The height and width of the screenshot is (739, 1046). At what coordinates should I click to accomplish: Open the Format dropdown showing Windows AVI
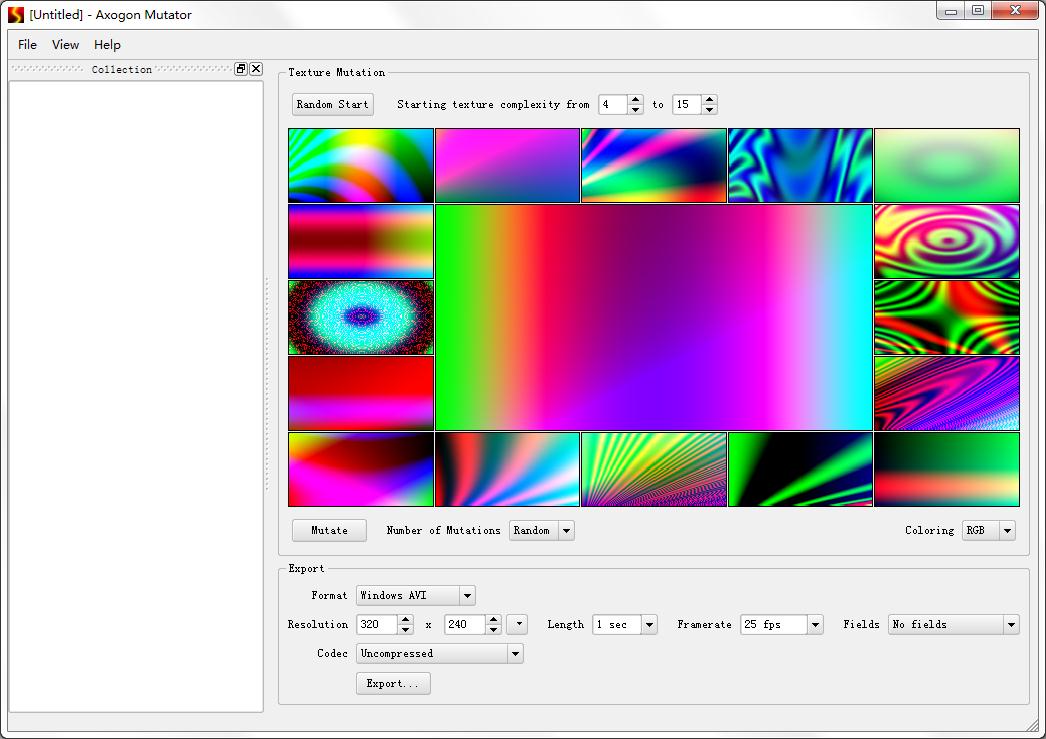pyautogui.click(x=465, y=595)
